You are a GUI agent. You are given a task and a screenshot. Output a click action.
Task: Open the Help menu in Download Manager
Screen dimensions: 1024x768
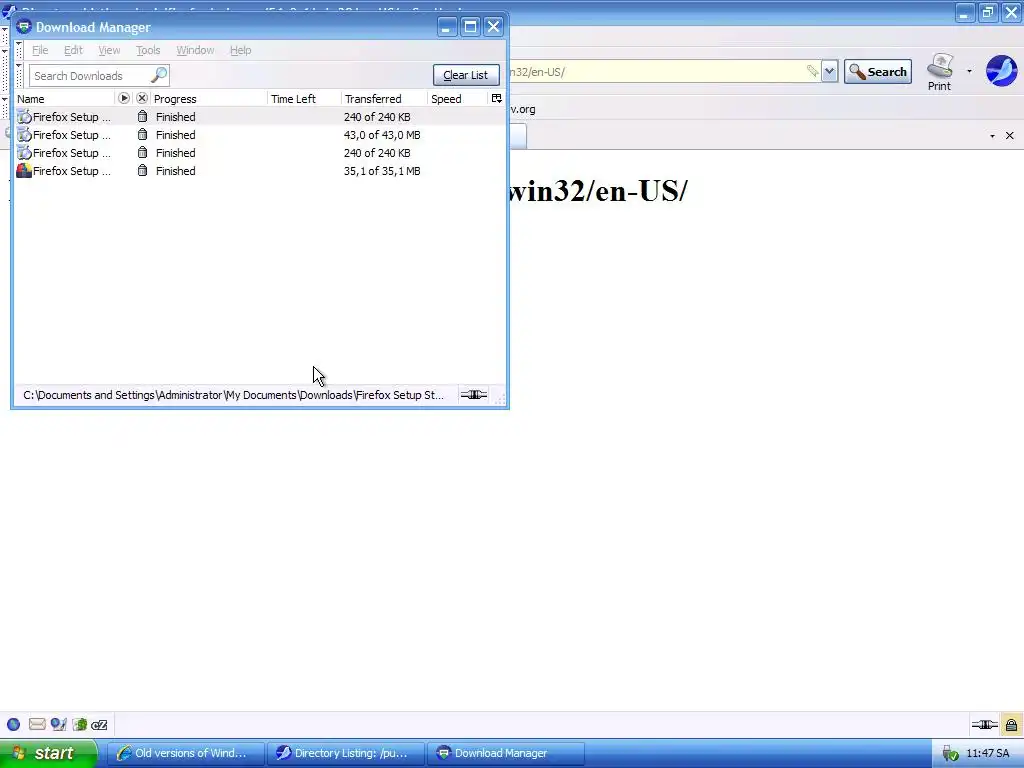coord(240,50)
